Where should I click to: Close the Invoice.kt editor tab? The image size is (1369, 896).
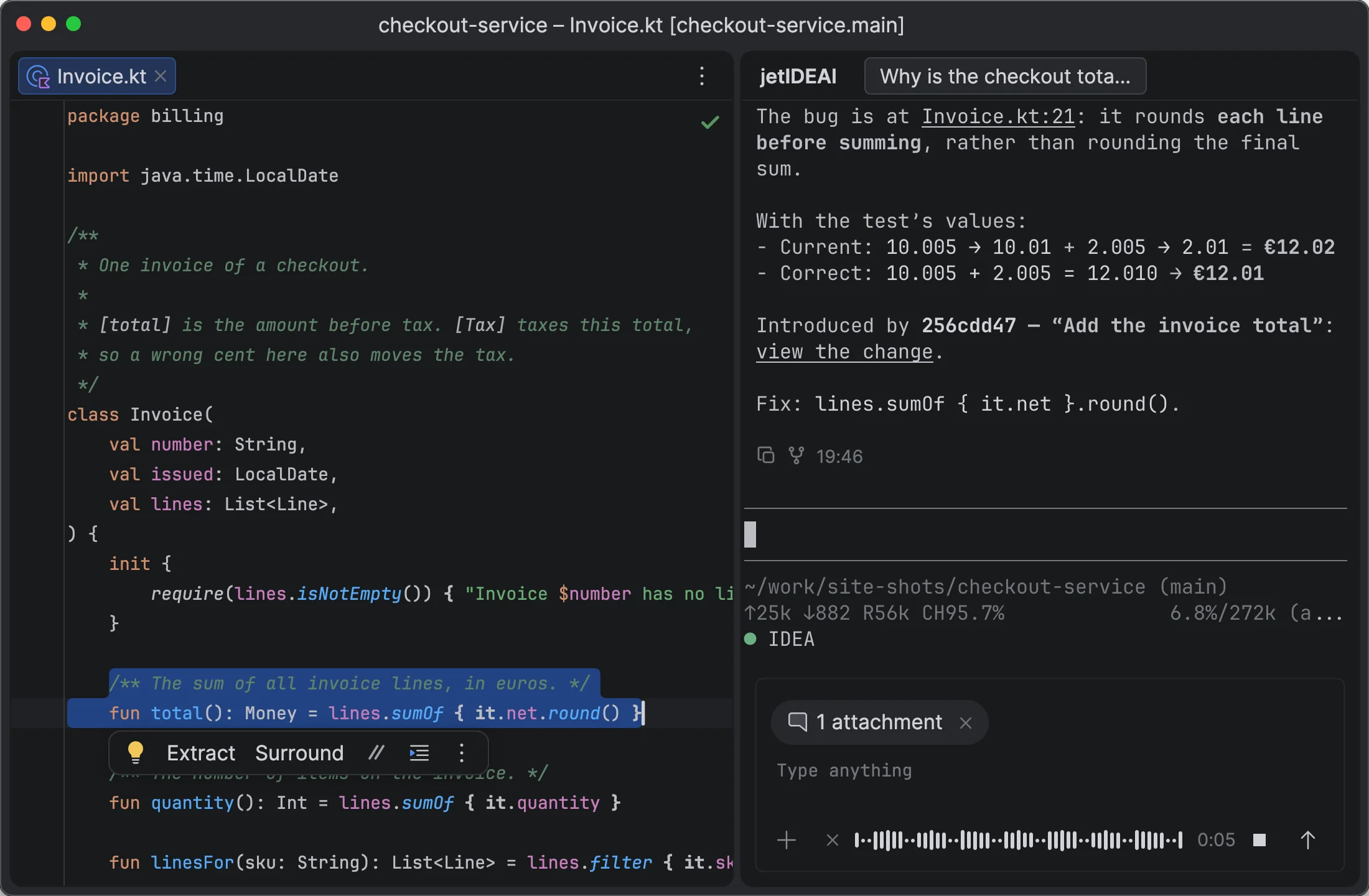pyautogui.click(x=161, y=76)
